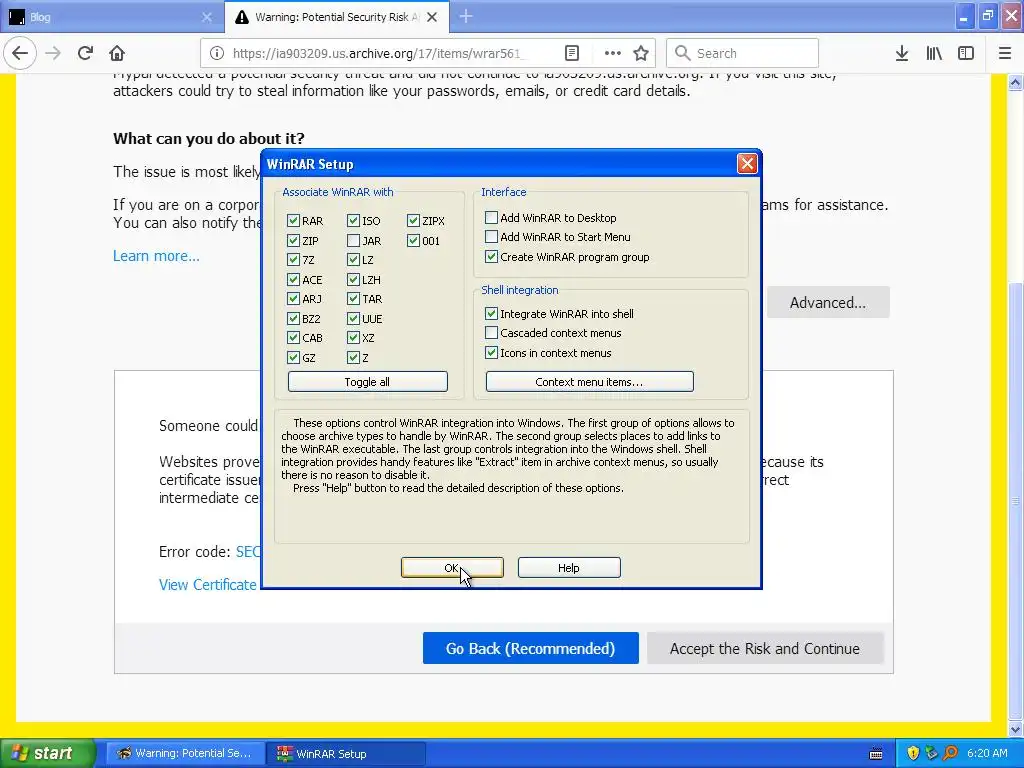This screenshot has width=1024, height=768.
Task: Switch to Firefox Warning taskbar item
Action: coord(185,753)
